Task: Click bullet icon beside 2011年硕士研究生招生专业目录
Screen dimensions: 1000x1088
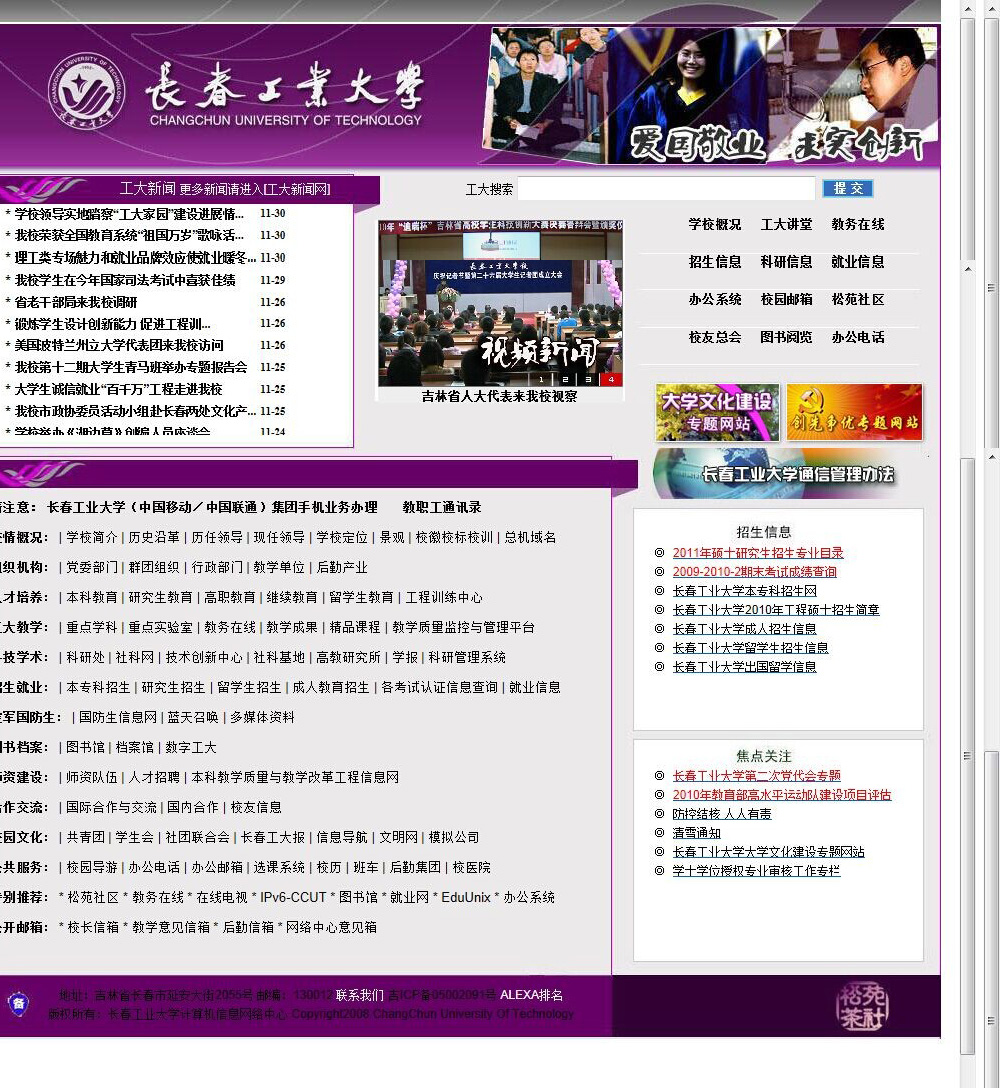Action: tap(659, 553)
